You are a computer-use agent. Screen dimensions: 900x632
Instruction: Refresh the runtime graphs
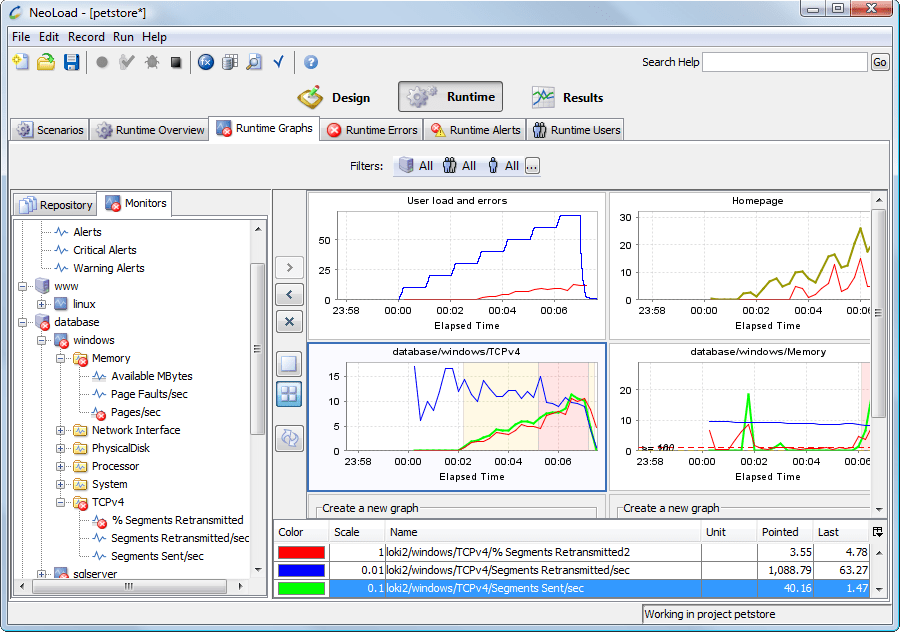click(289, 438)
